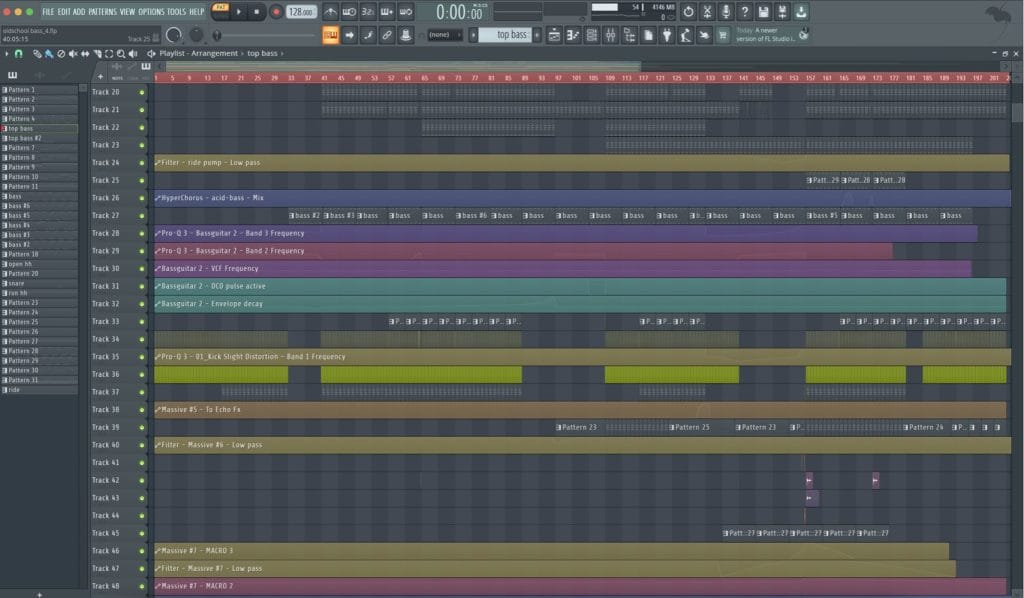Open the project picker pages icon
This screenshot has height=598, width=1024.
(x=648, y=35)
